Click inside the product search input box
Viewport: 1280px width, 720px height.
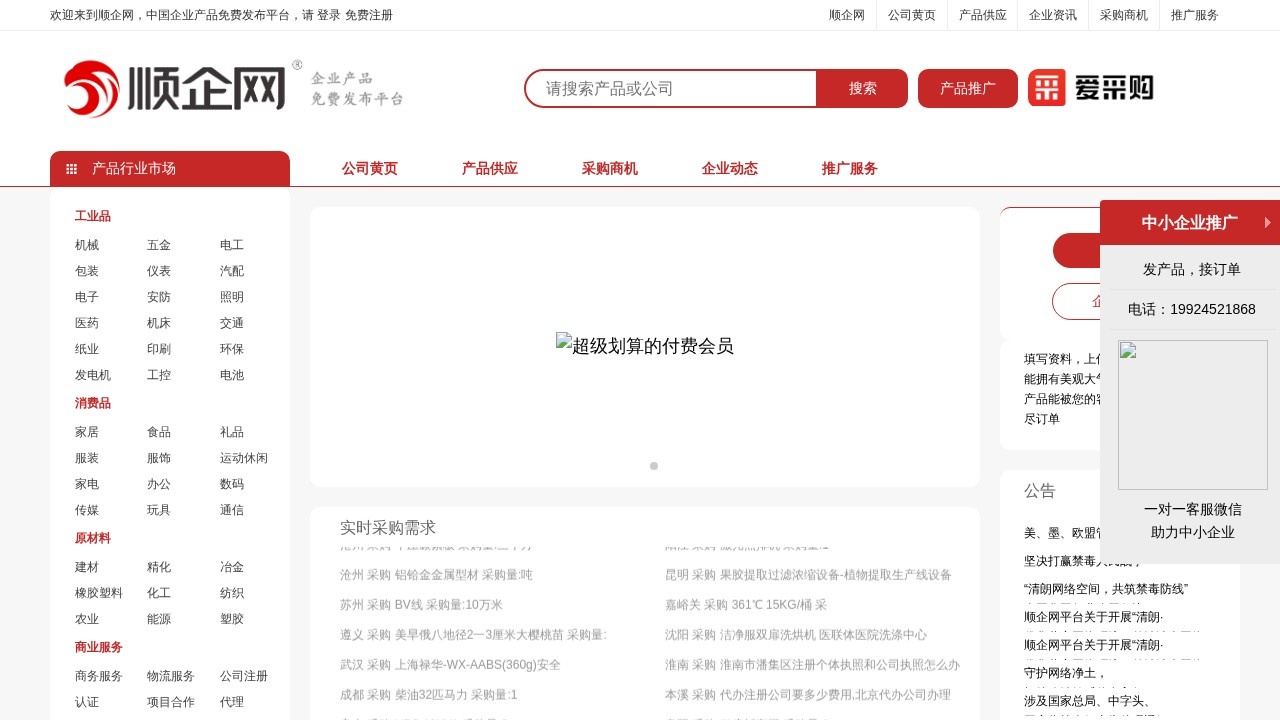click(x=670, y=88)
